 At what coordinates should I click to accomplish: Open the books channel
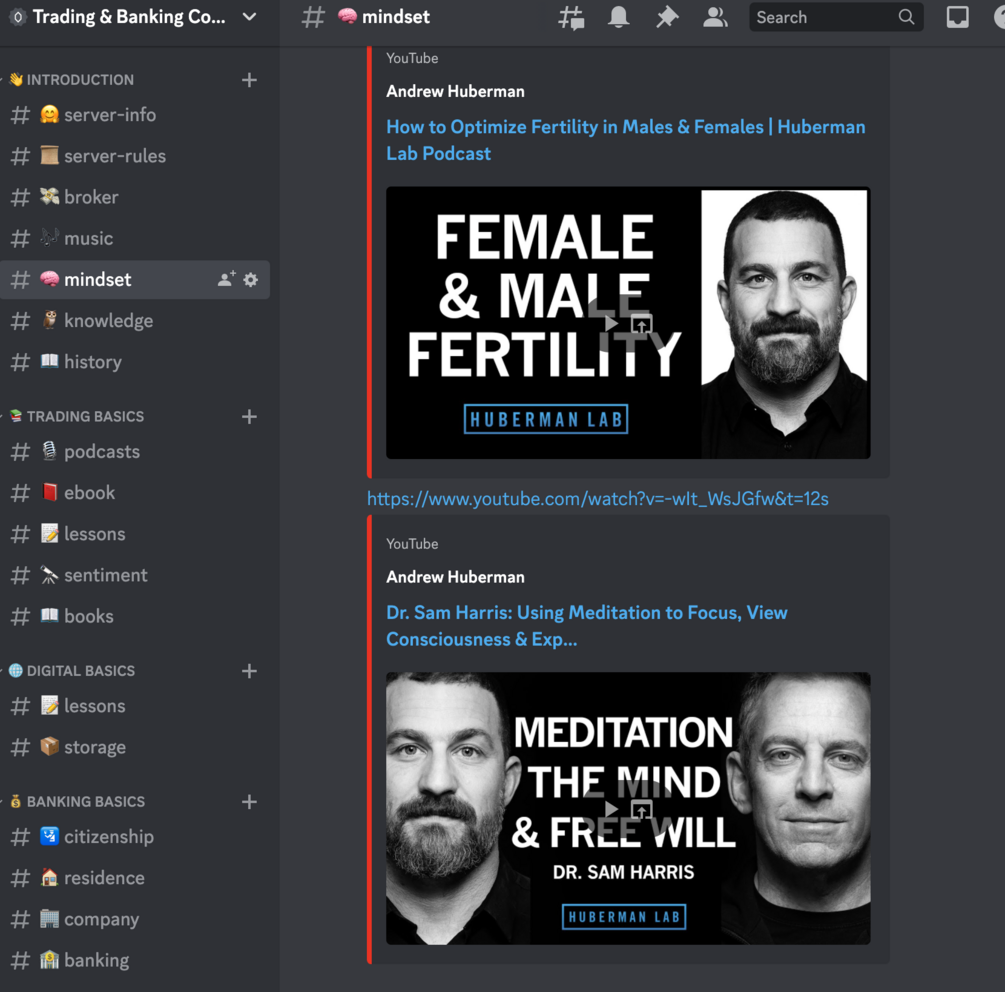point(135,616)
